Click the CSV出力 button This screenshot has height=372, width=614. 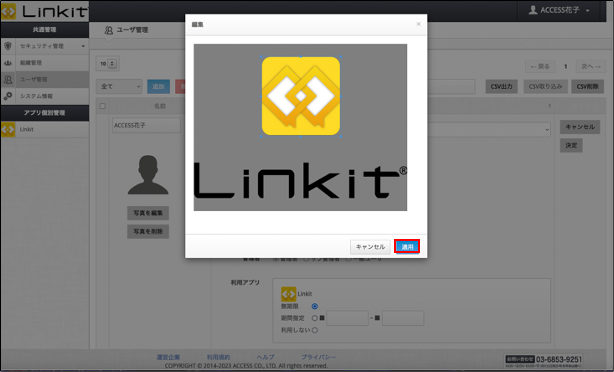(501, 87)
